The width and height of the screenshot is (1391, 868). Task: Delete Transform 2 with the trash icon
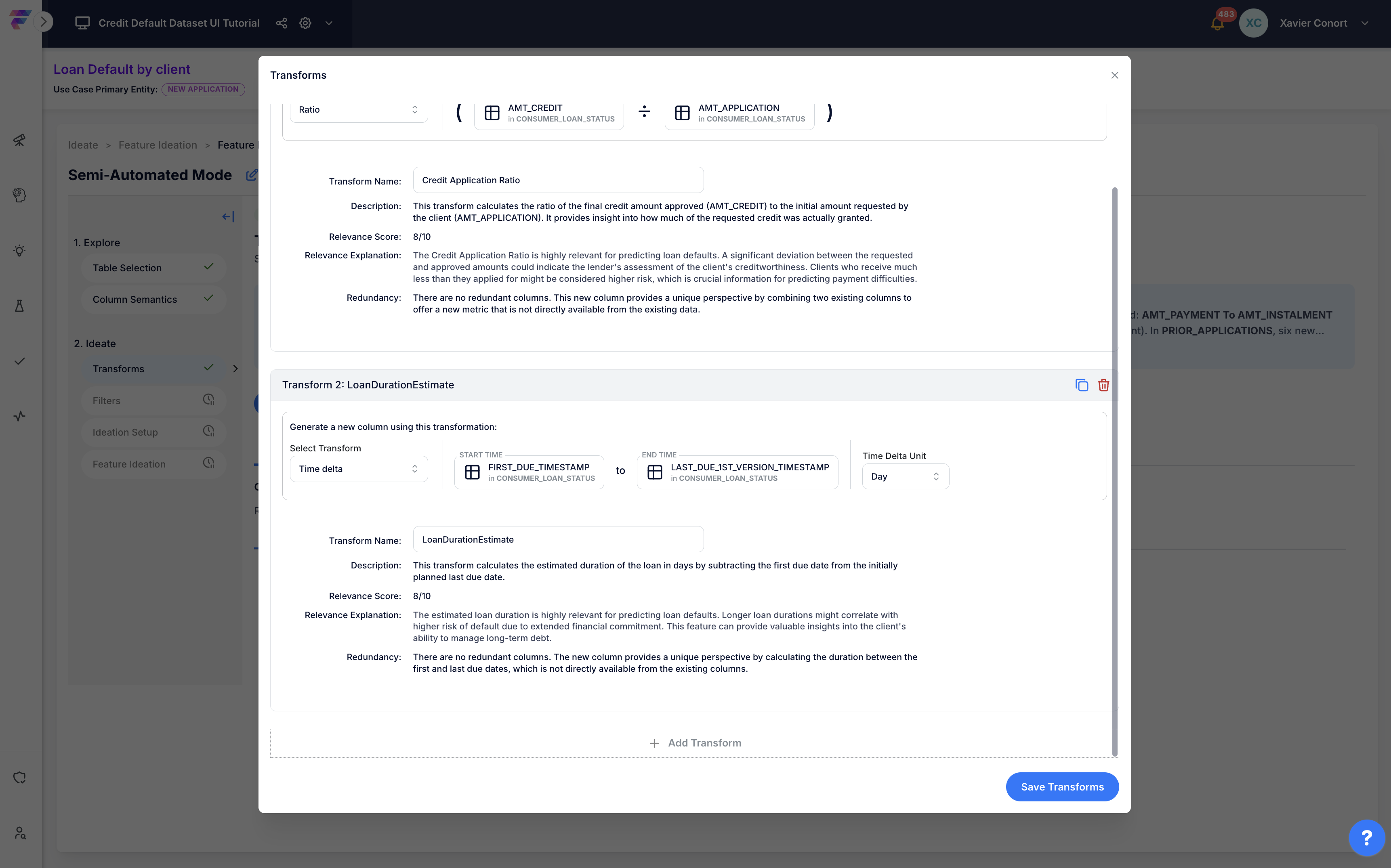pyautogui.click(x=1103, y=385)
